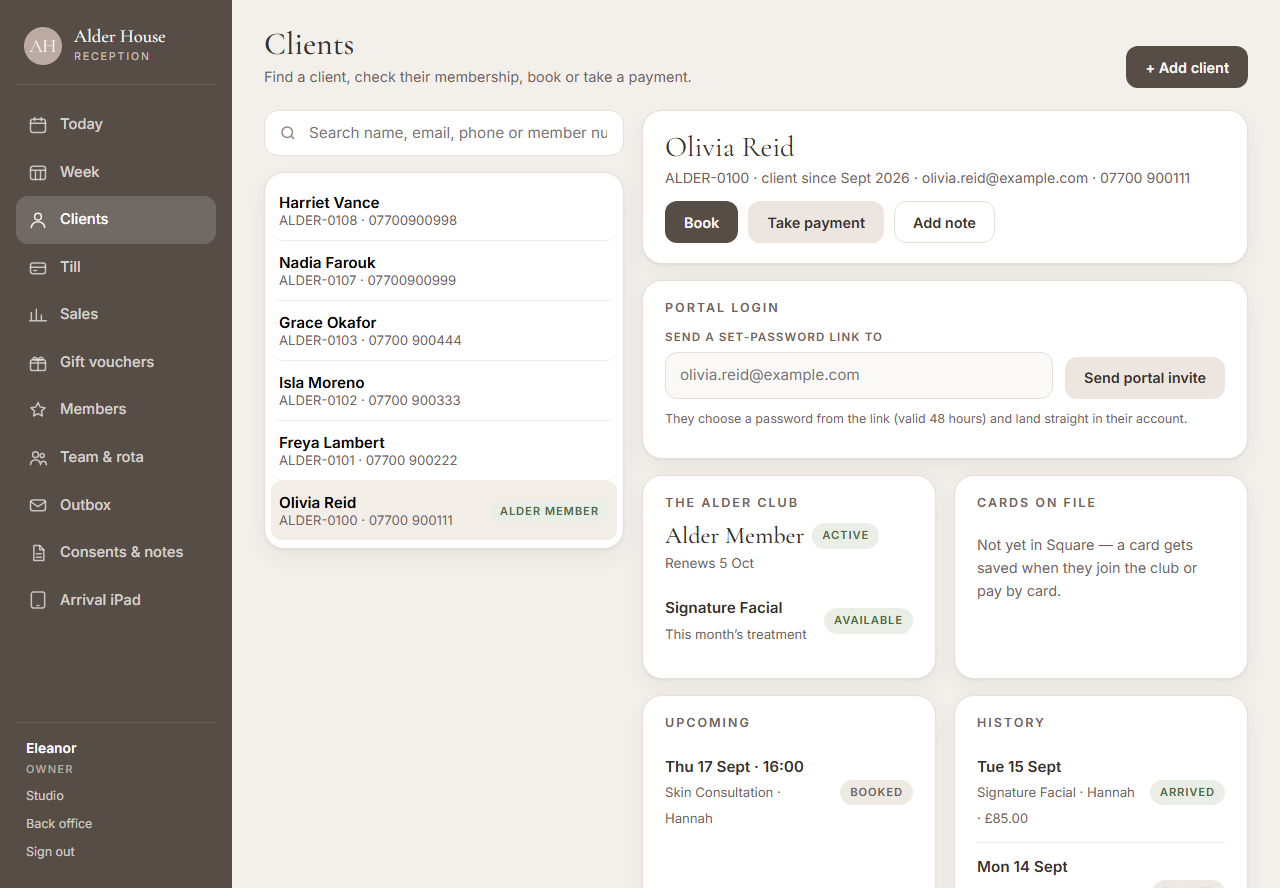Select client Grace Okafor

(444, 331)
